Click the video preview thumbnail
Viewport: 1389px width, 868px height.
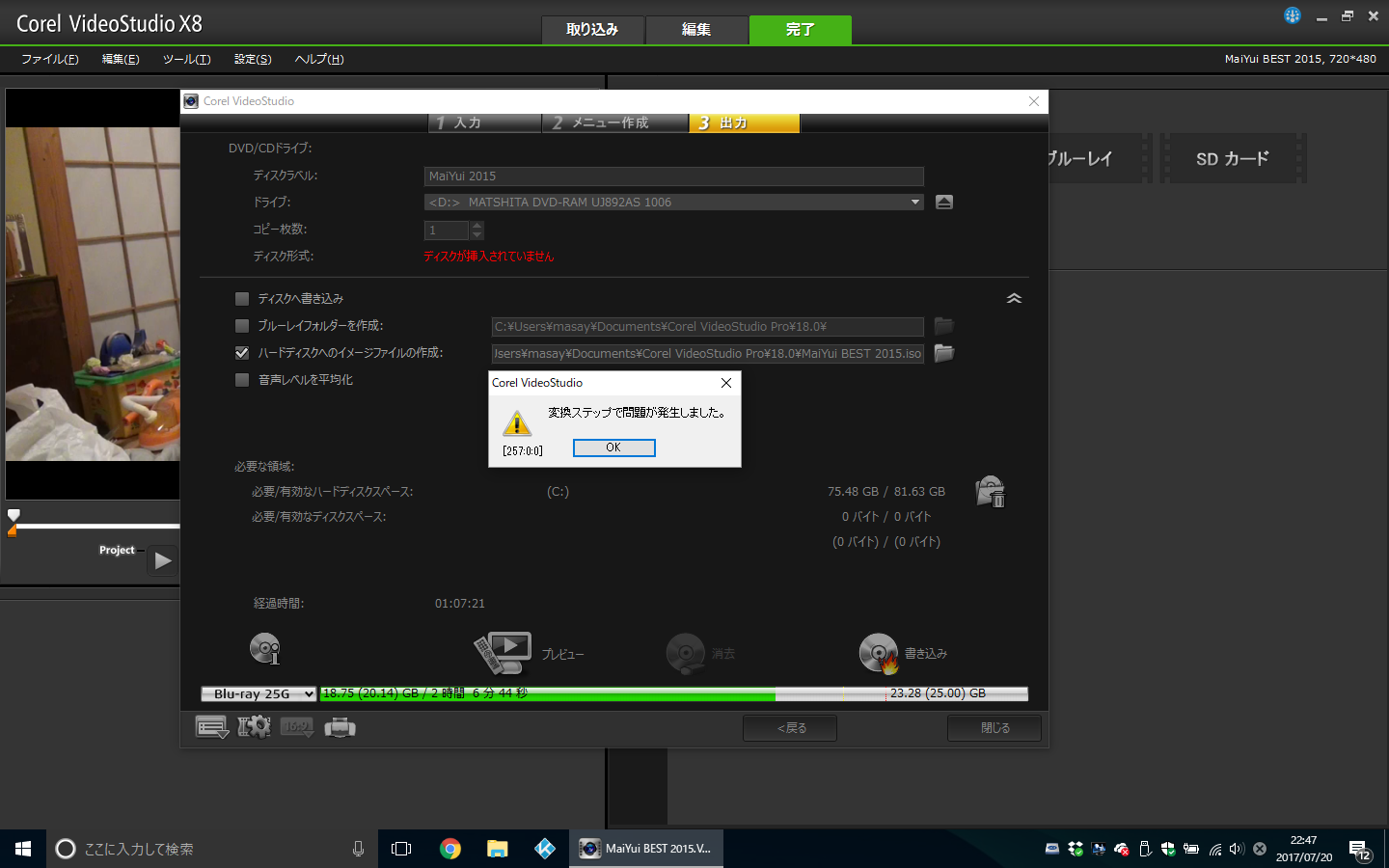pyautogui.click(x=93, y=294)
